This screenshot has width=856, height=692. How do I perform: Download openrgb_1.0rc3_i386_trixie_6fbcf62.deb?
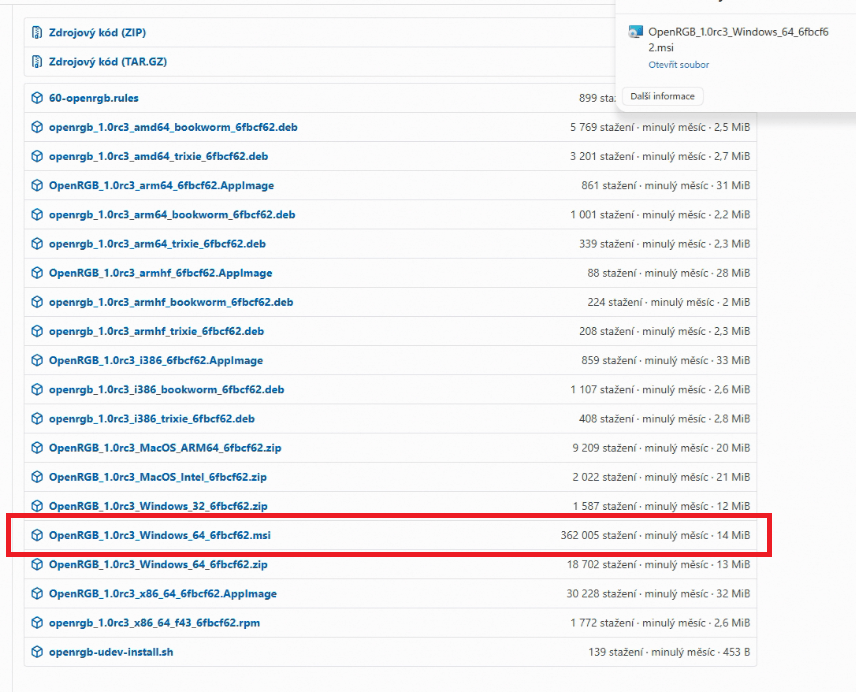152,419
